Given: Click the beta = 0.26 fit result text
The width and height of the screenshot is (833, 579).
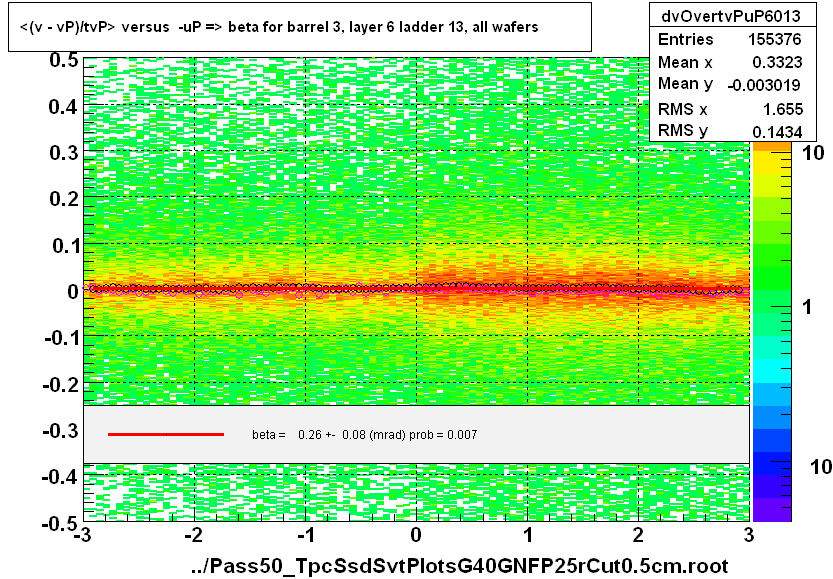Looking at the screenshot, I should 364,435.
